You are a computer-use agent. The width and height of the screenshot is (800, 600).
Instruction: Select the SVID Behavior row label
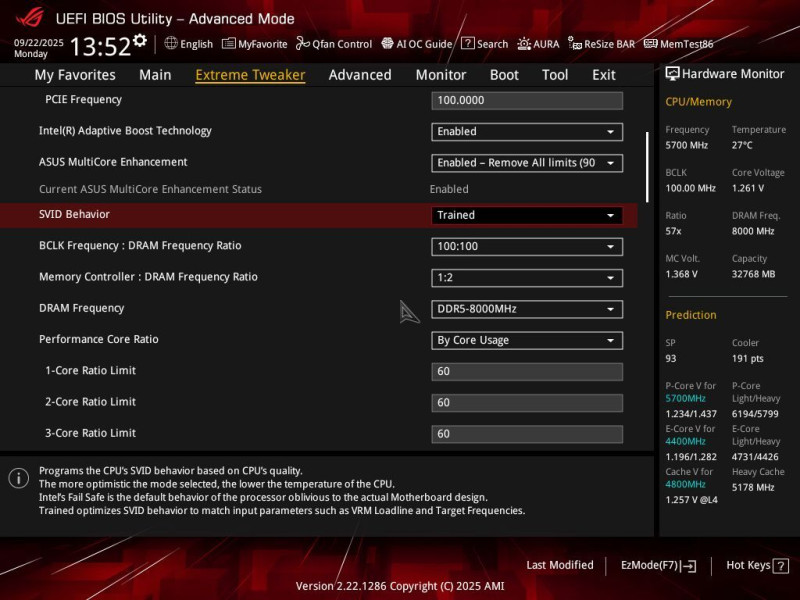74,214
